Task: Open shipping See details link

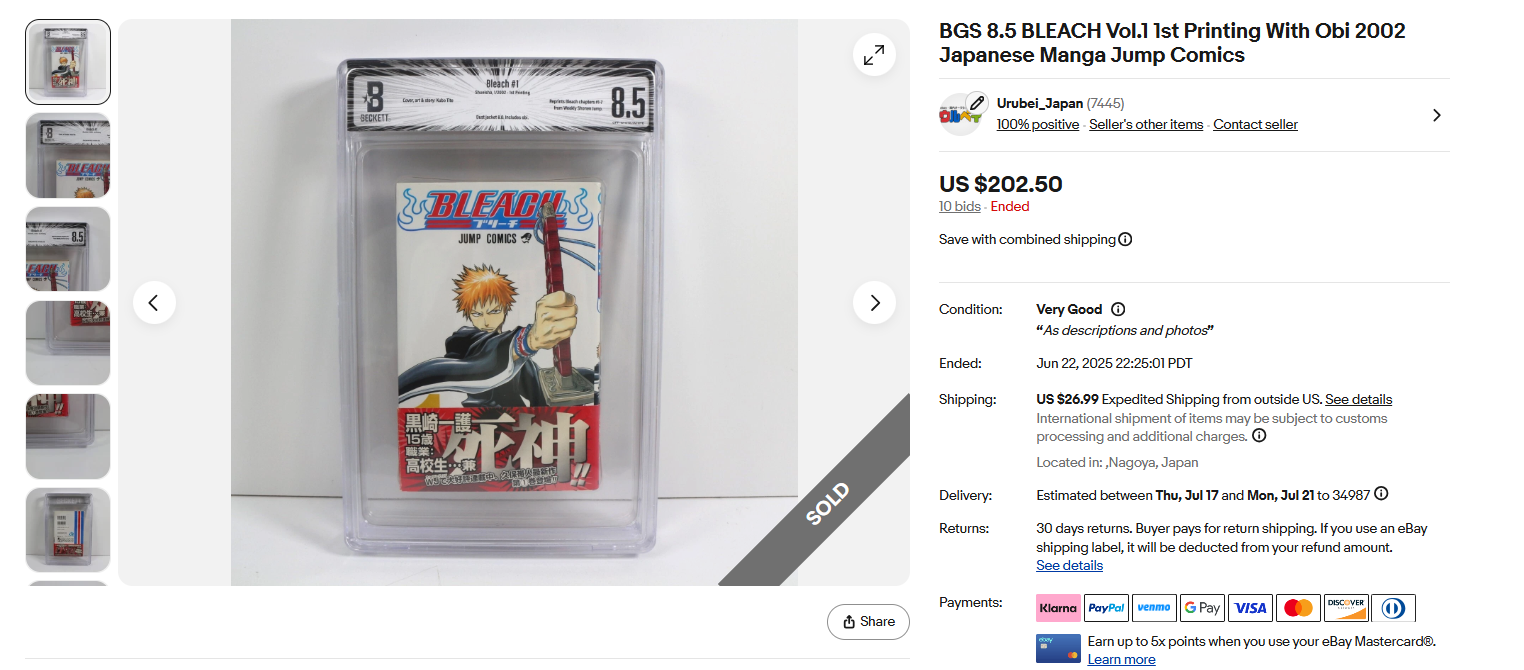Action: [x=1358, y=399]
